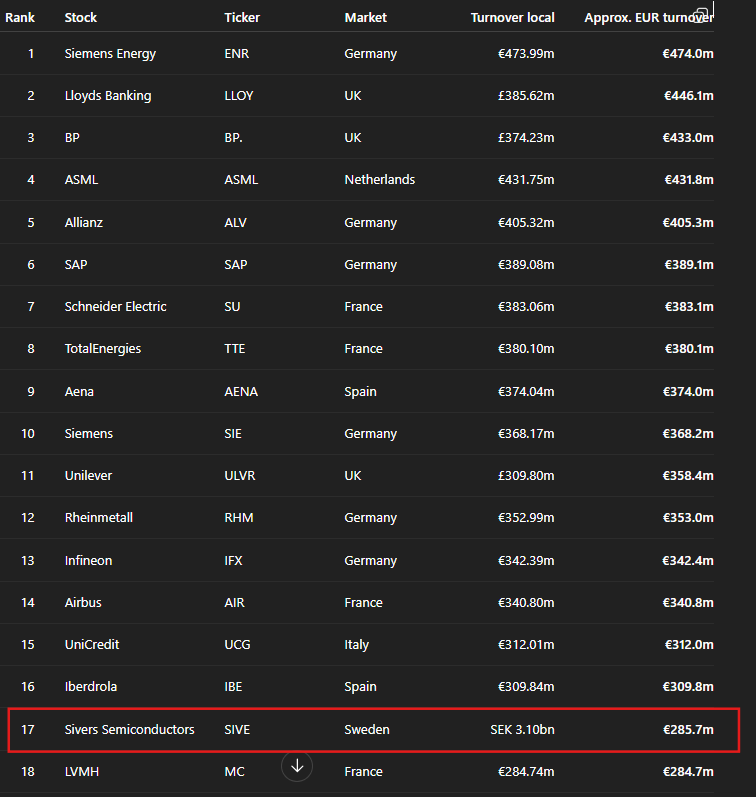Select the €340.8m EUR turnover value
Viewport: 756px width, 797px height.
[x=688, y=603]
